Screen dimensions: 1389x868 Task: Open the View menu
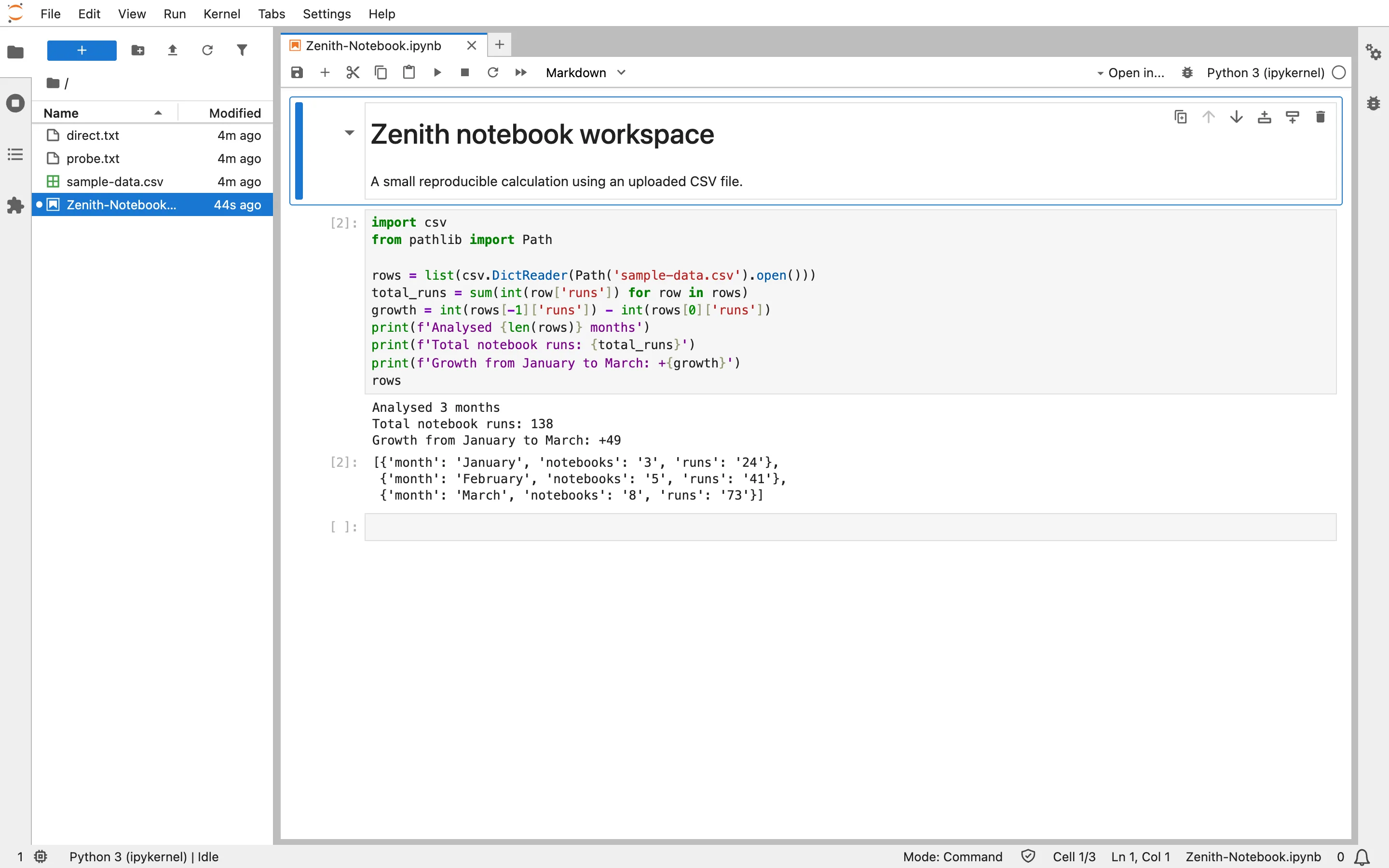(x=132, y=14)
